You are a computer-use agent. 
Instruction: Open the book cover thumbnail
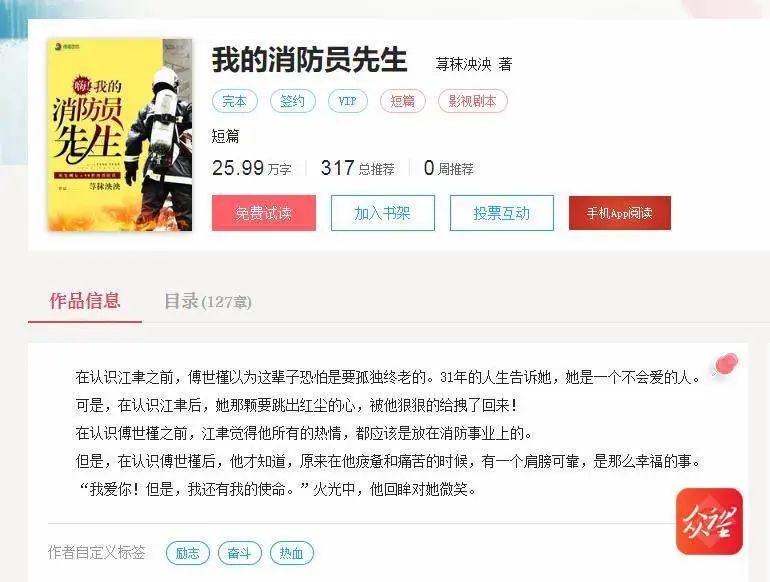120,135
